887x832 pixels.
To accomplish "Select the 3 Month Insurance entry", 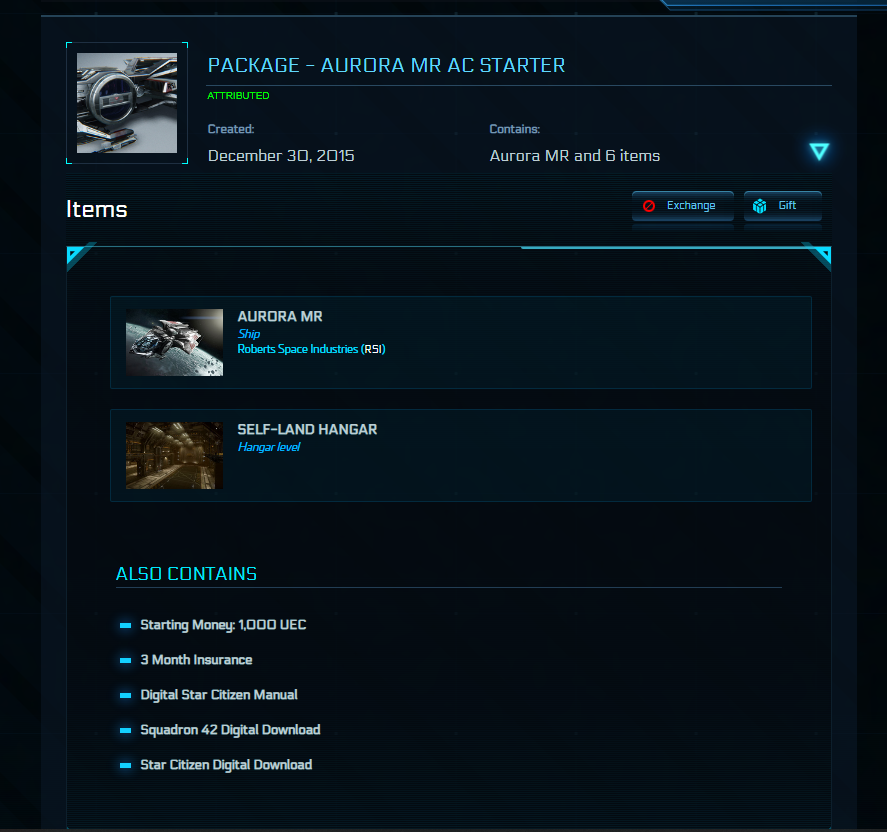I will 196,660.
